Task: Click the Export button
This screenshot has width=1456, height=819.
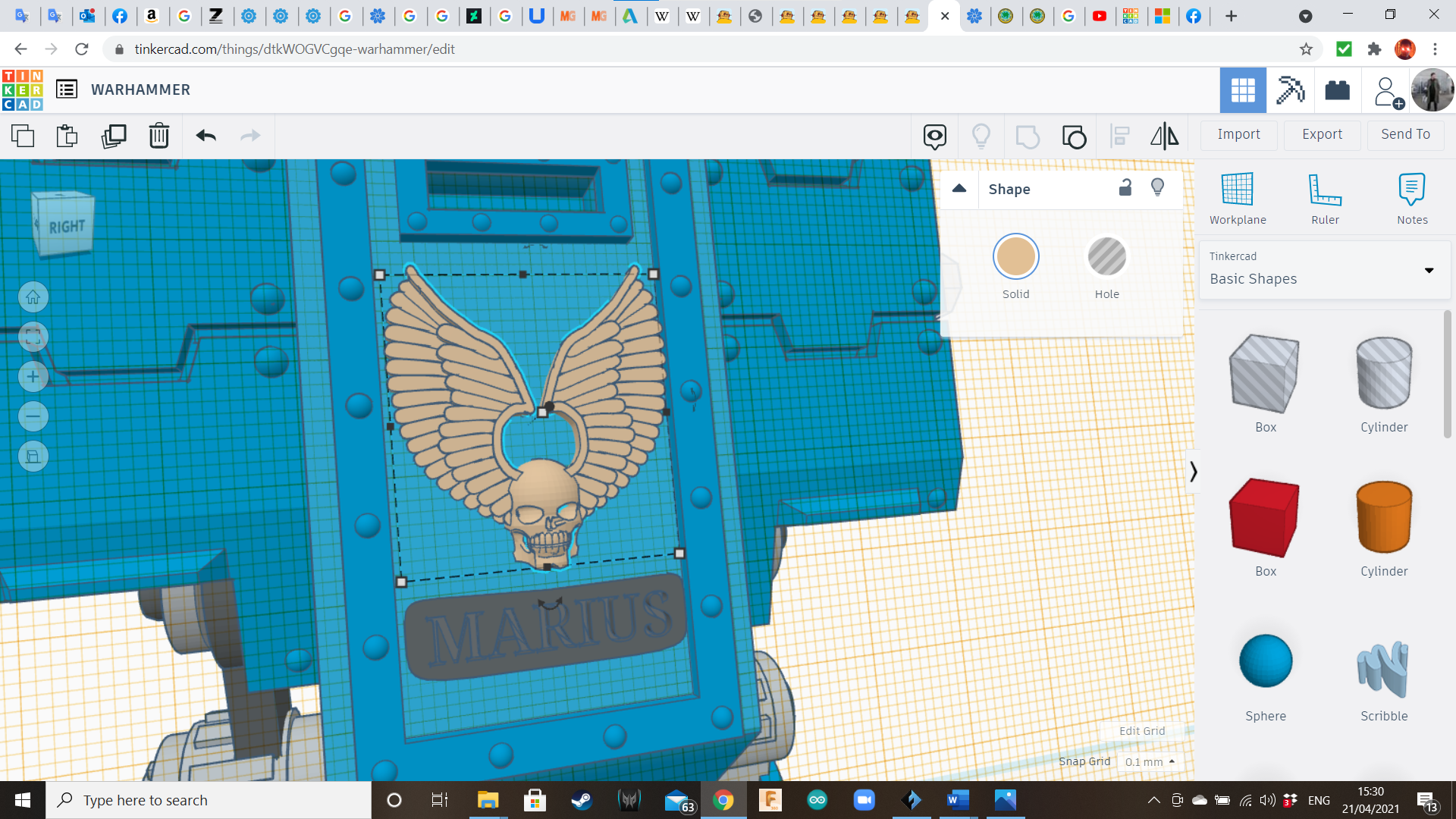Action: [1322, 134]
